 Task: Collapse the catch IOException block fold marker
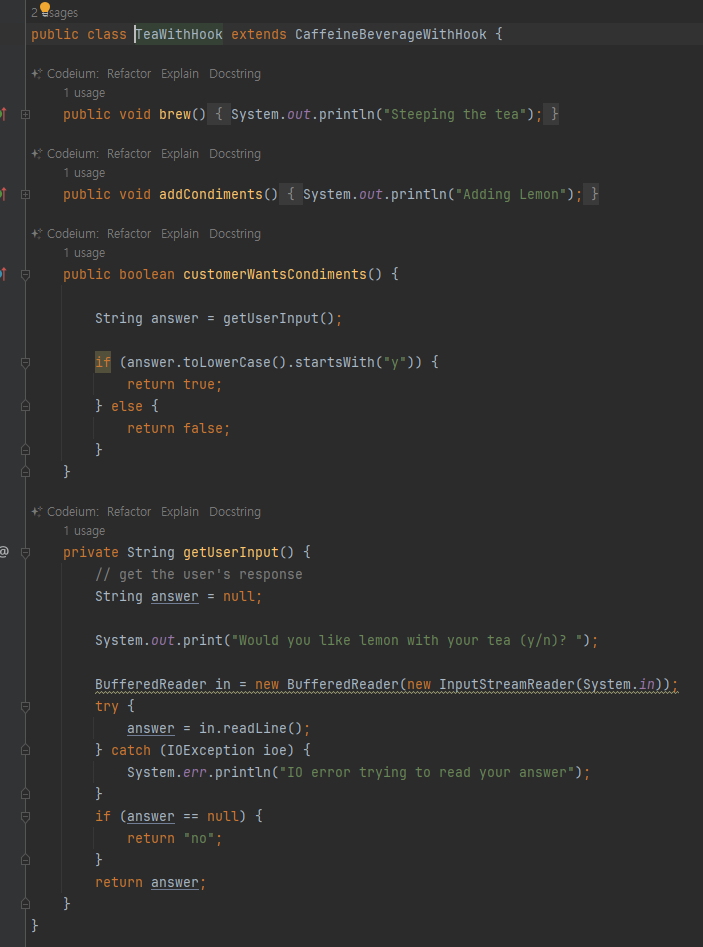25,750
